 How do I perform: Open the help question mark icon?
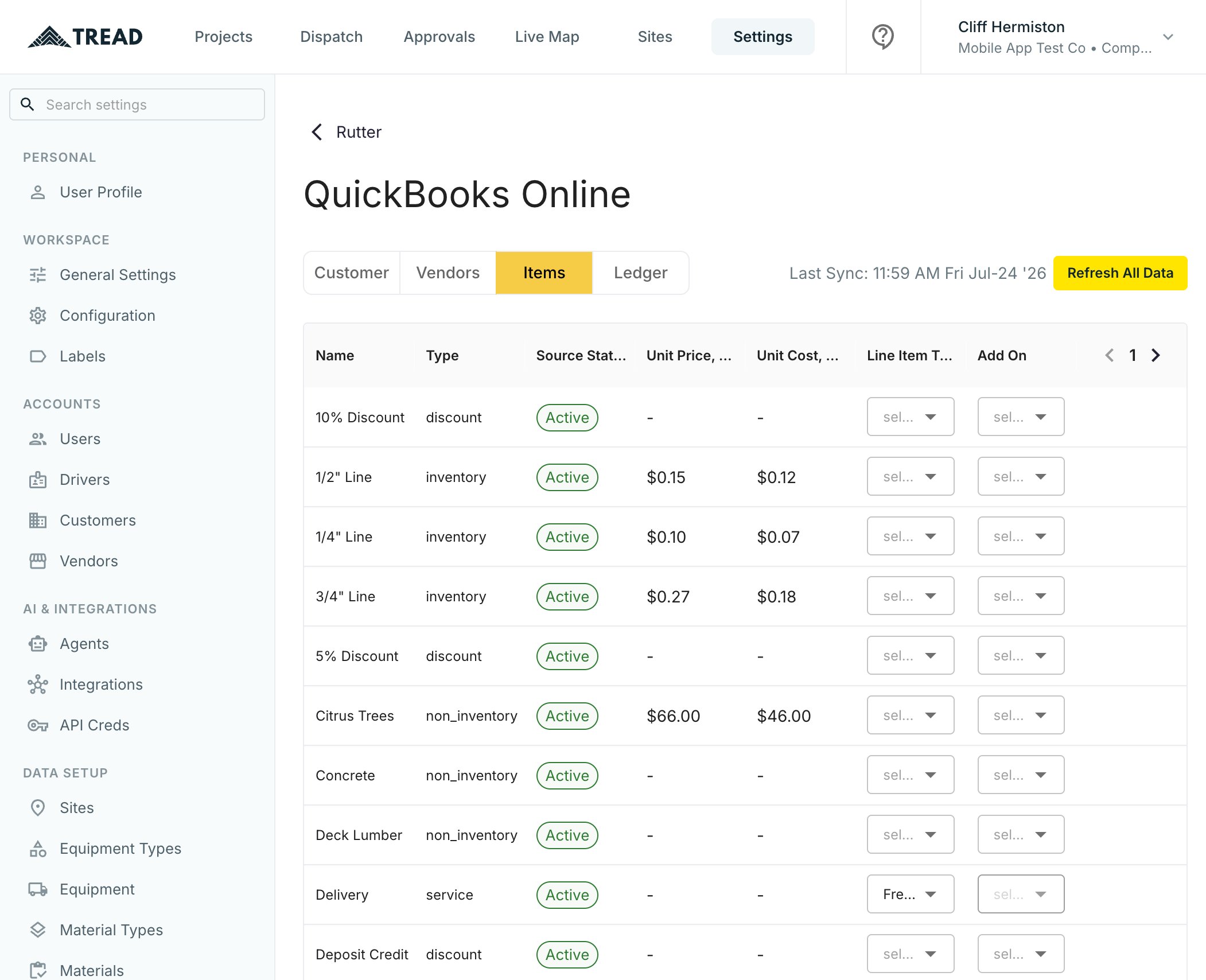[883, 37]
